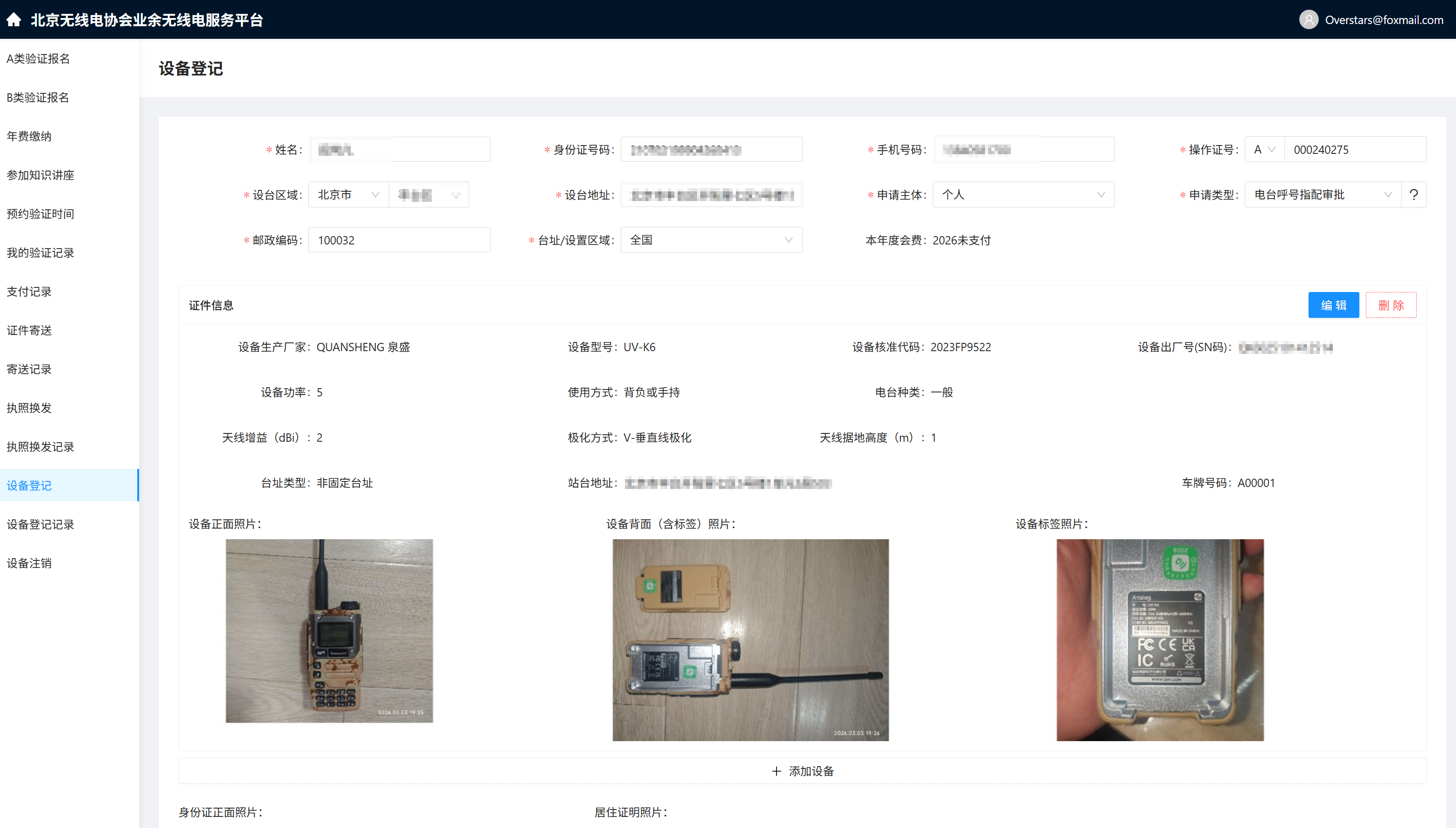Open the device back photo thumbnail
1456x828 pixels.
click(750, 640)
